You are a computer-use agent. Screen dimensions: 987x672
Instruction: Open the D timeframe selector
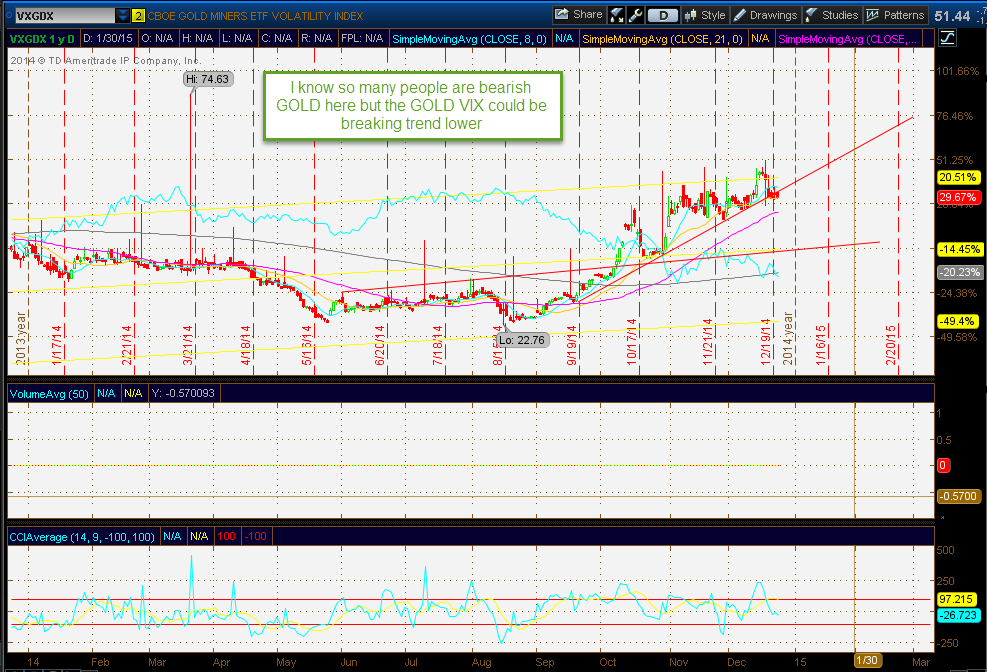coord(662,15)
